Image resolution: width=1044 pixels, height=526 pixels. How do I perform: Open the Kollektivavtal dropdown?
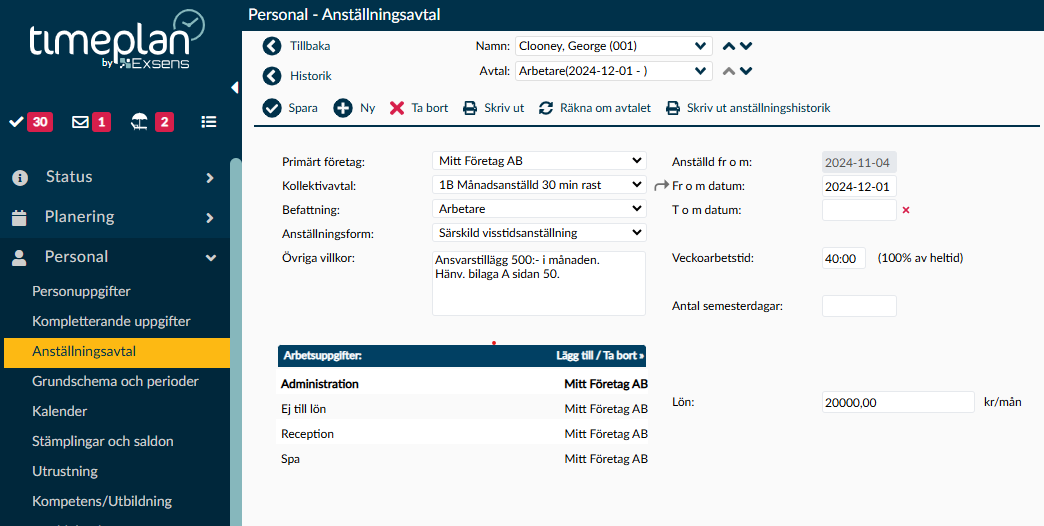(x=539, y=184)
